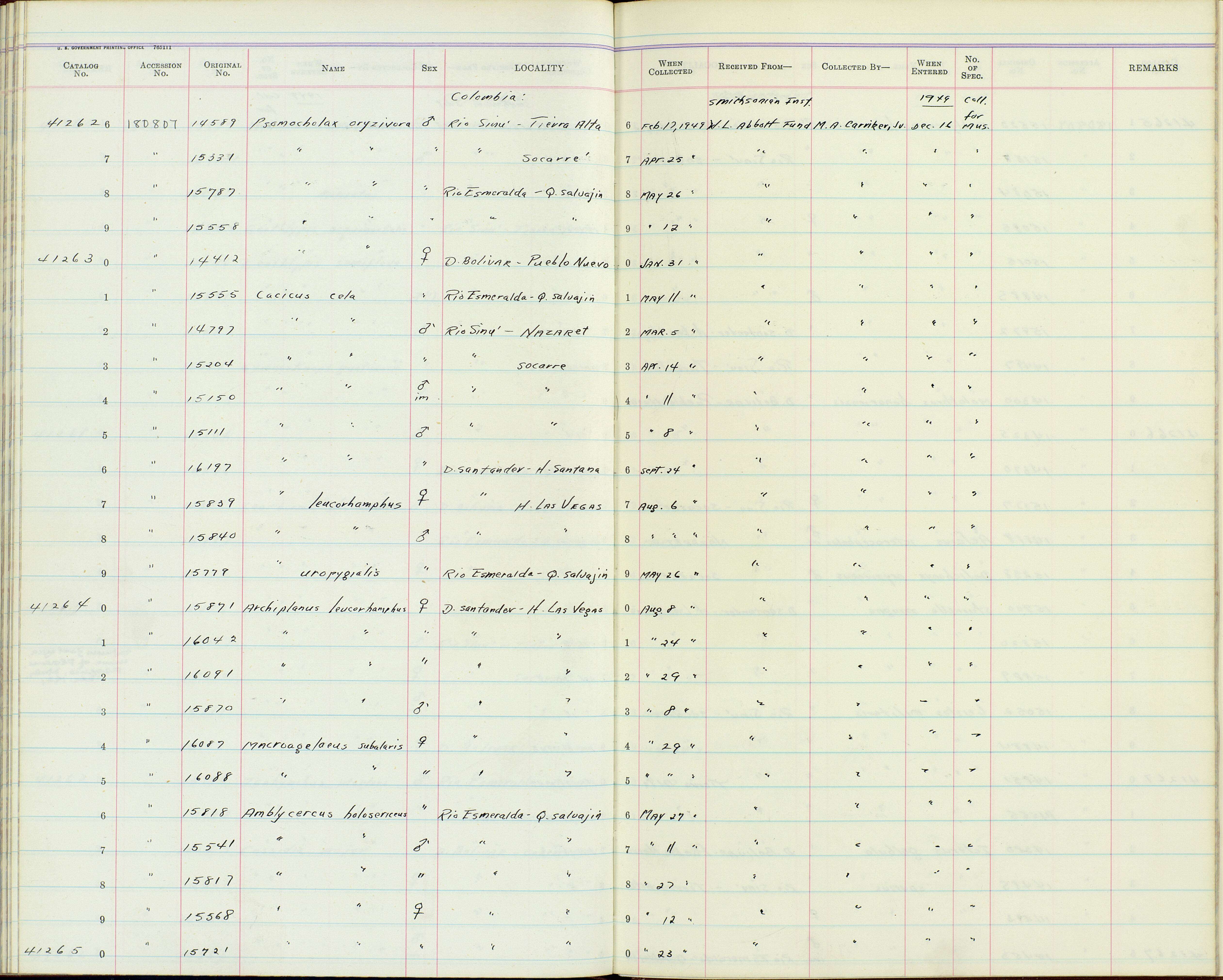This screenshot has width=1223, height=980.
Task: Click the name 'Macroagelaeus subalaris'
Action: 323,745
